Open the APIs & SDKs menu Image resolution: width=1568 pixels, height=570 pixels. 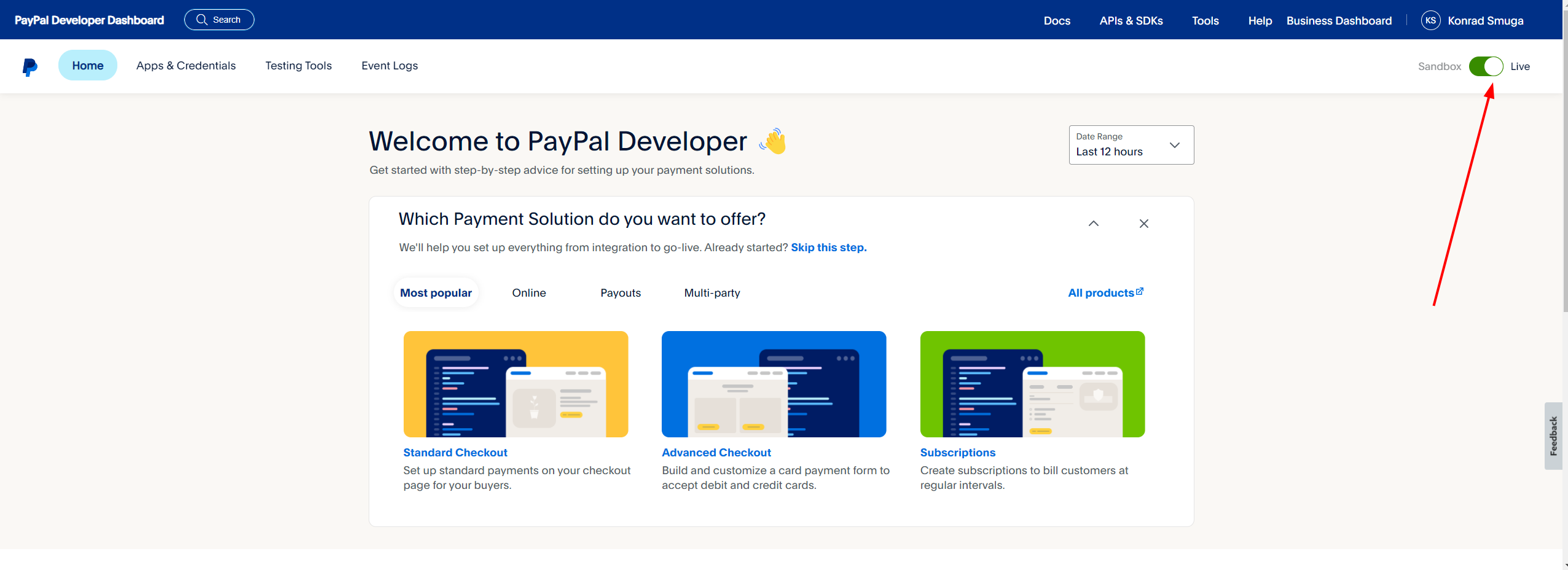click(x=1131, y=20)
